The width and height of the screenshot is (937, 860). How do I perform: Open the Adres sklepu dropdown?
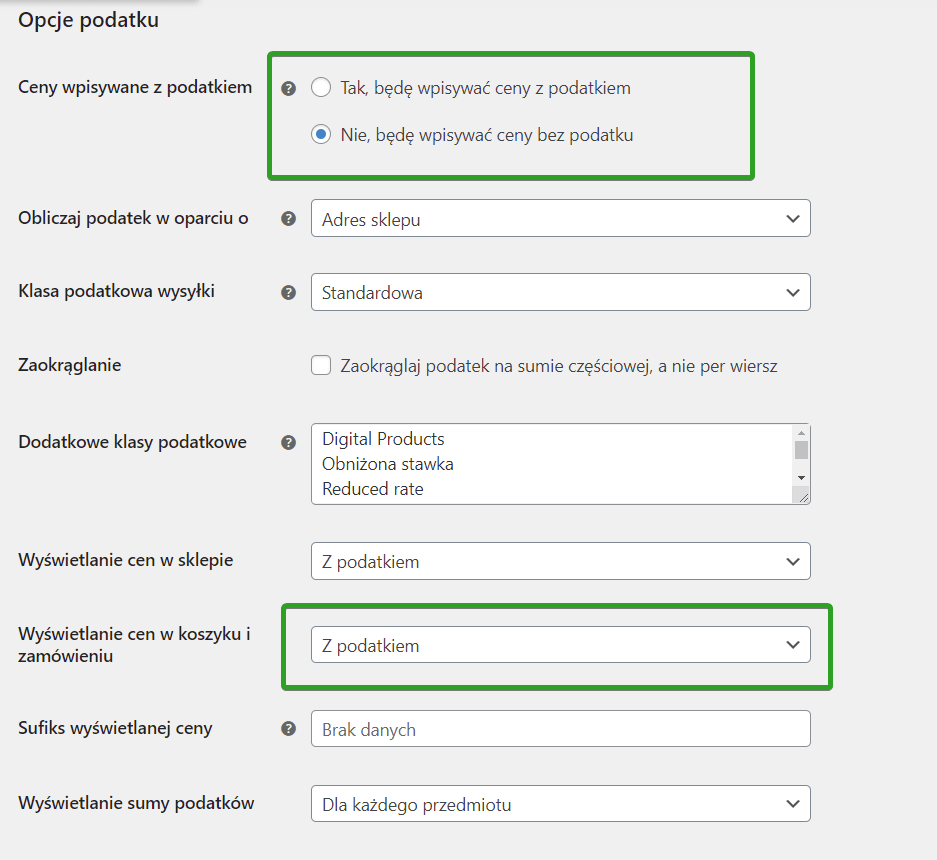click(561, 219)
